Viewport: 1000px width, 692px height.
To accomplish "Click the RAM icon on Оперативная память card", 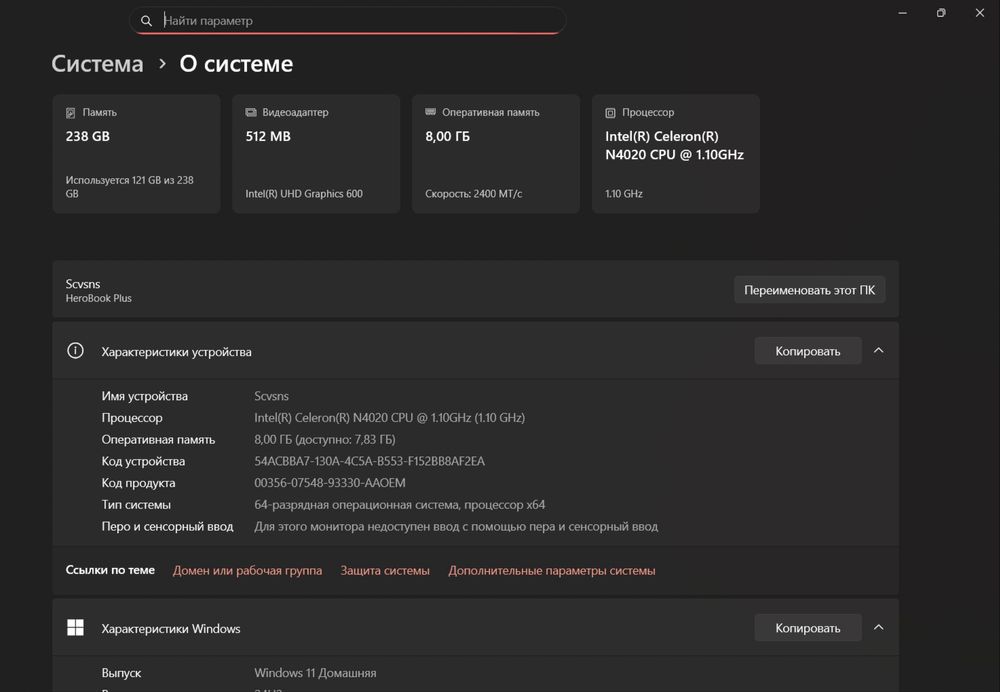I will click(x=430, y=113).
